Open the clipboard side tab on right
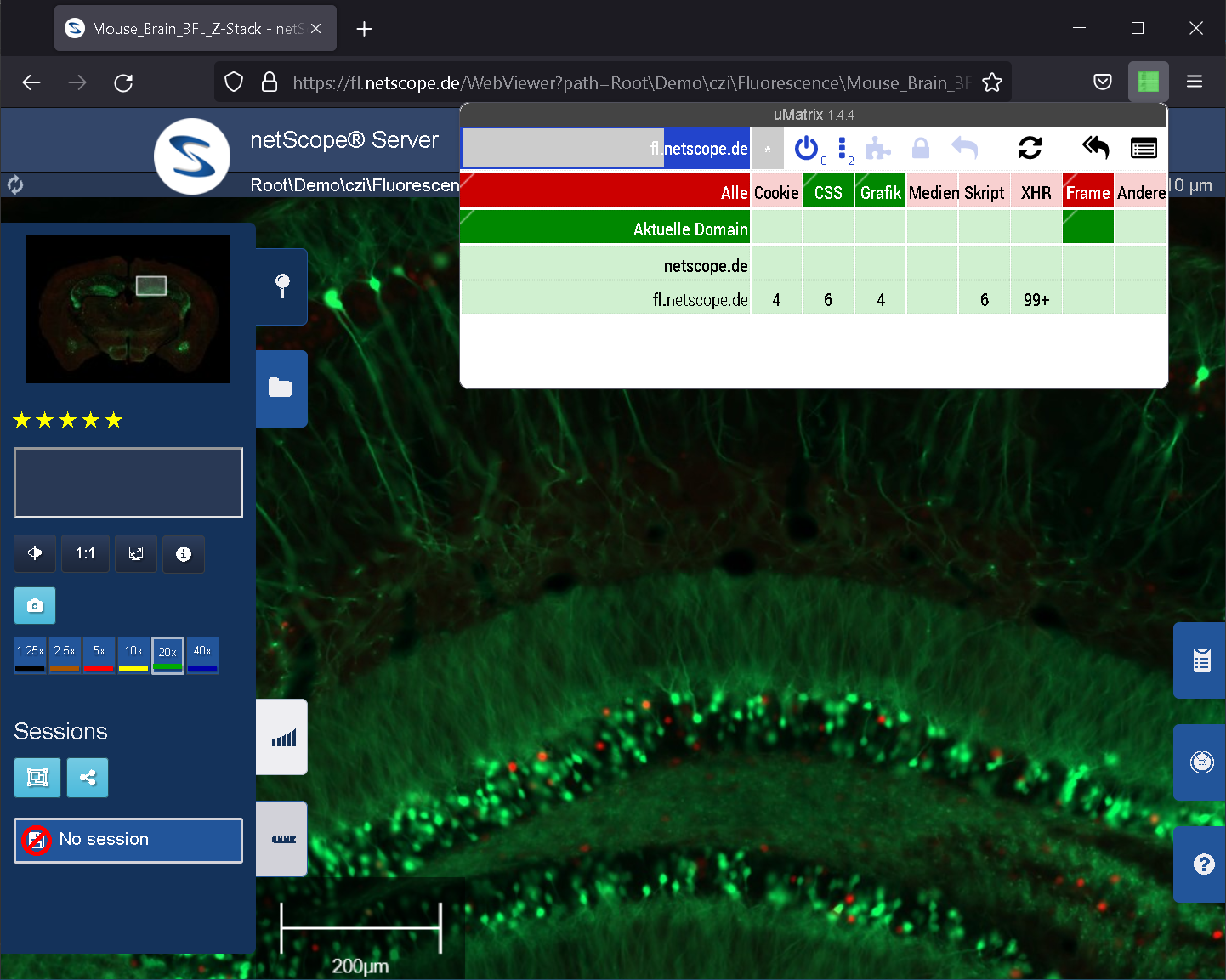This screenshot has width=1226, height=980. click(x=1200, y=660)
